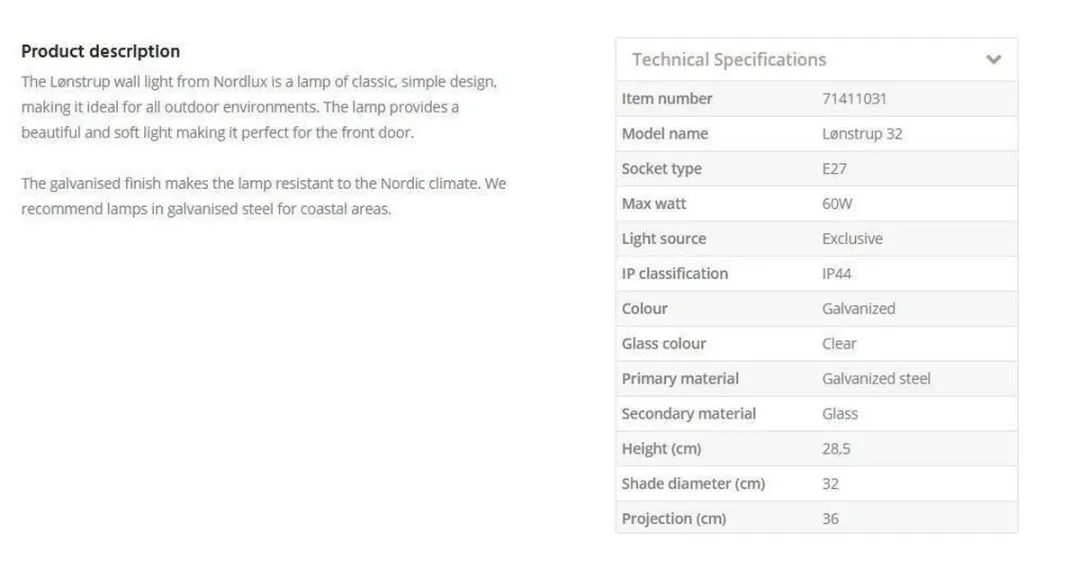This screenshot has width=1080, height=577.
Task: Click item number value 71411031
Action: (x=854, y=98)
